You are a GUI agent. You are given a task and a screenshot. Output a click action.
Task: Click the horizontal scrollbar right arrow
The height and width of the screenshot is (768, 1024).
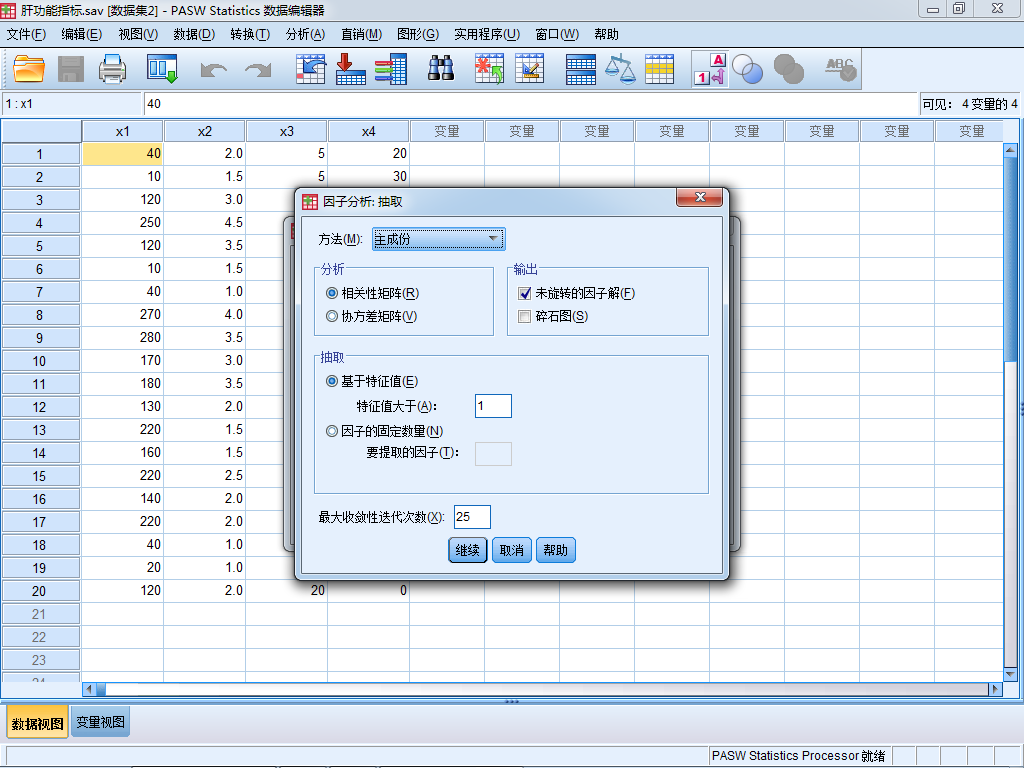(996, 689)
